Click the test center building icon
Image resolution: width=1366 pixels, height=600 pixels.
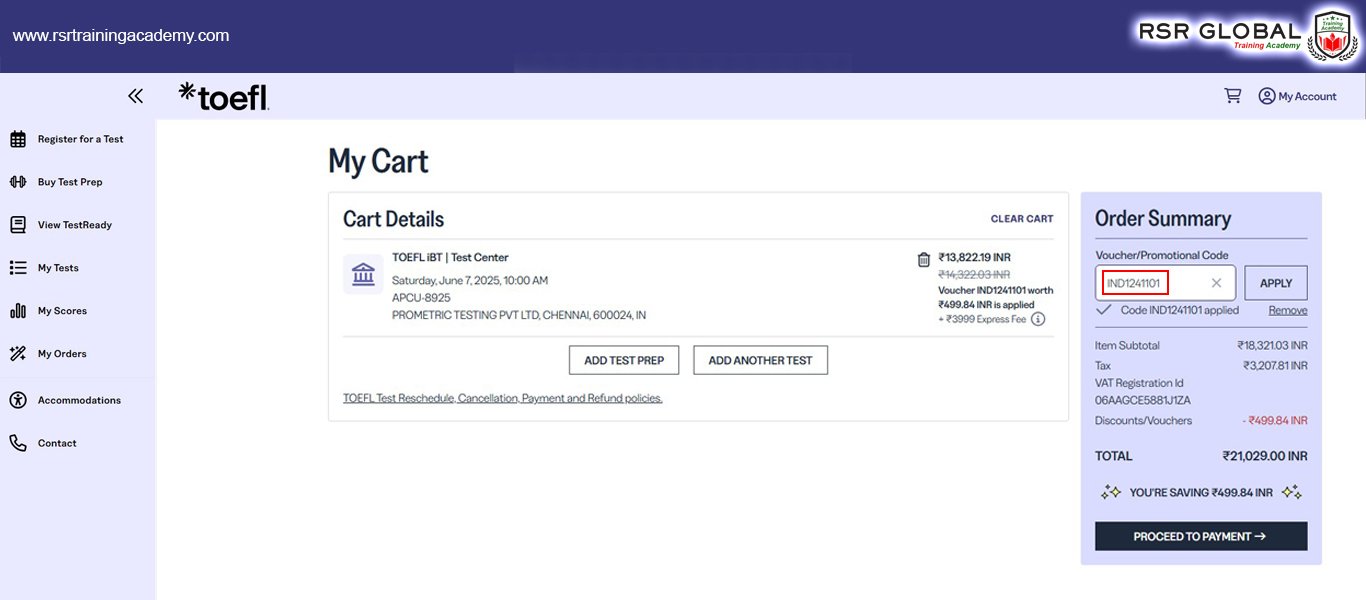[363, 274]
